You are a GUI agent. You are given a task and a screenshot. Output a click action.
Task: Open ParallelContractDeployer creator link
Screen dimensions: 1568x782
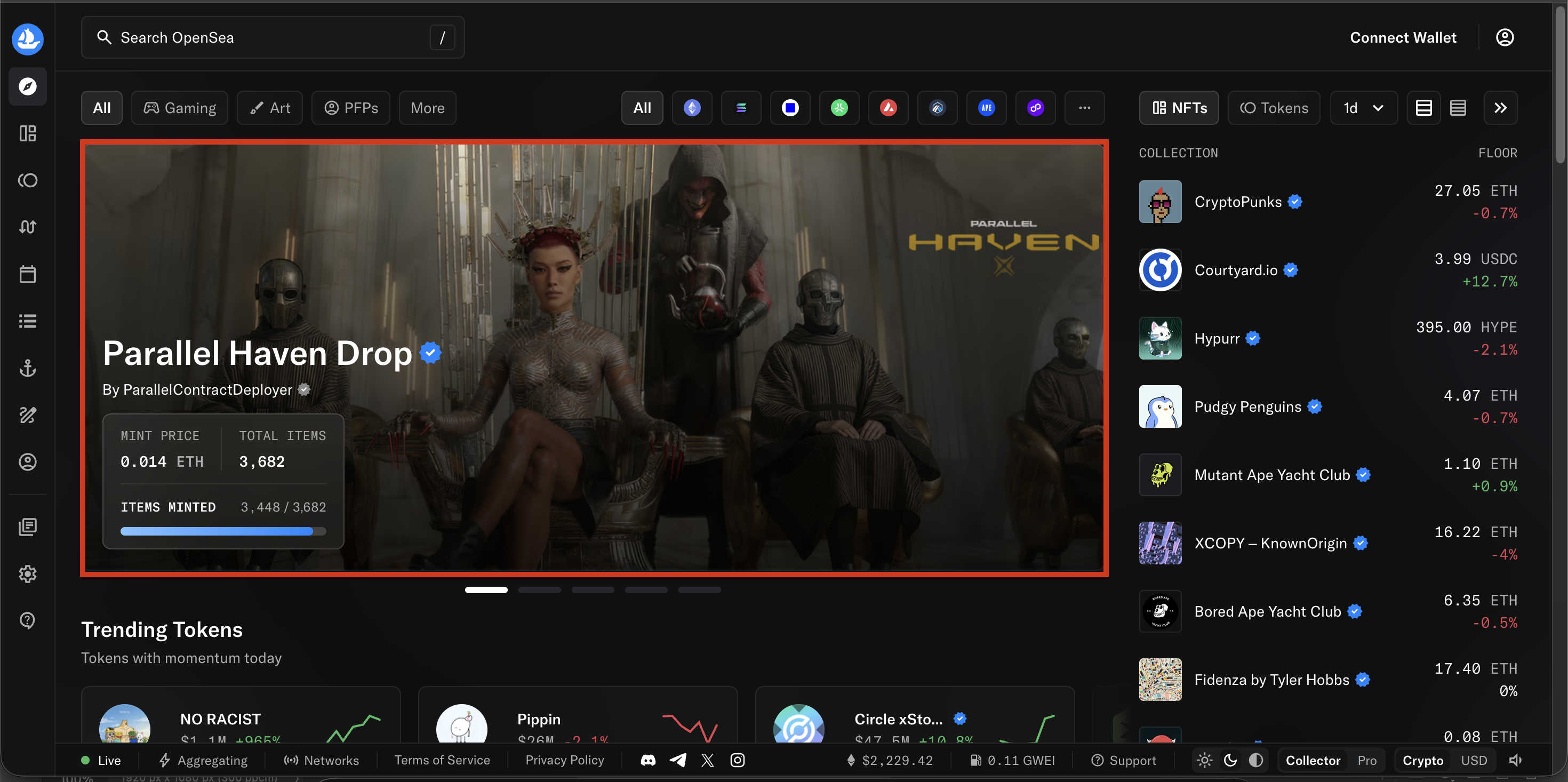pos(207,390)
